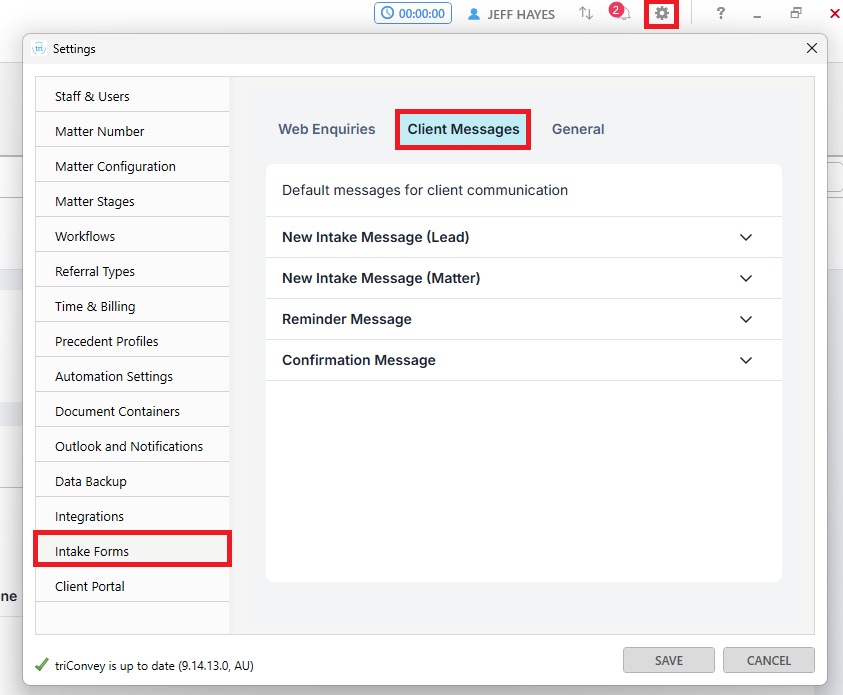The image size is (843, 695).
Task: Click the triConvey is up to date text
Action: pos(154,665)
